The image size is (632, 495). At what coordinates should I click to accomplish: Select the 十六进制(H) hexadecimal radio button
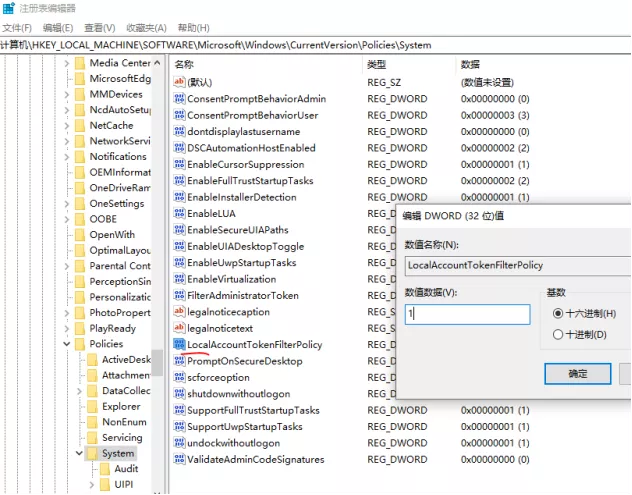(558, 313)
